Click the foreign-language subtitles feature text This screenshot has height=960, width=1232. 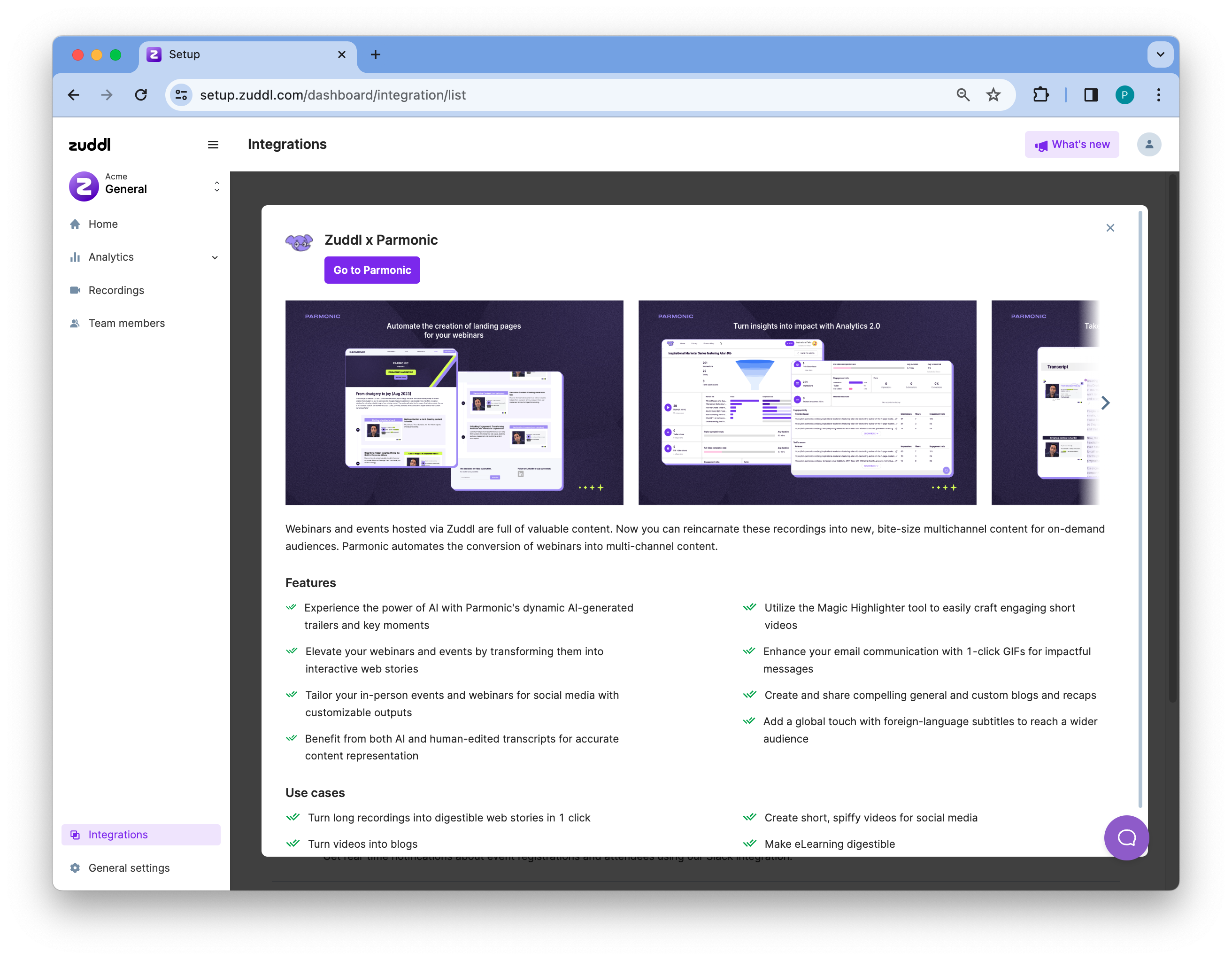pos(931,730)
